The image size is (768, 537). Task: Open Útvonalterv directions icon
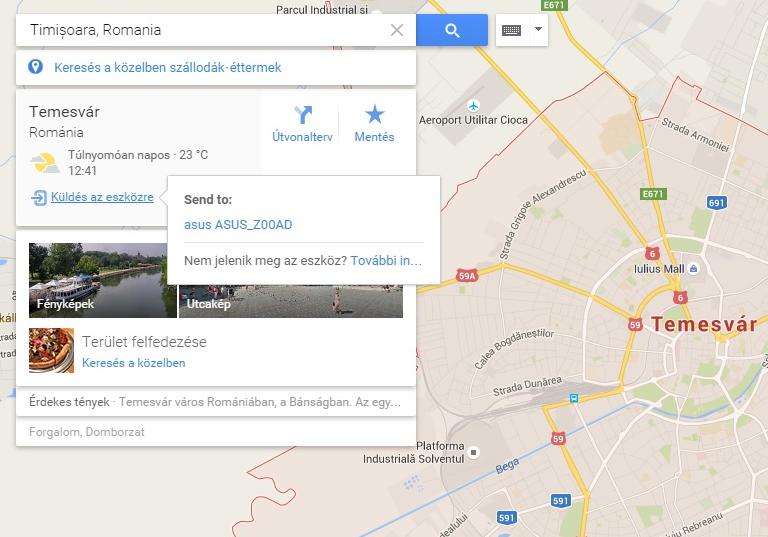pos(302,123)
